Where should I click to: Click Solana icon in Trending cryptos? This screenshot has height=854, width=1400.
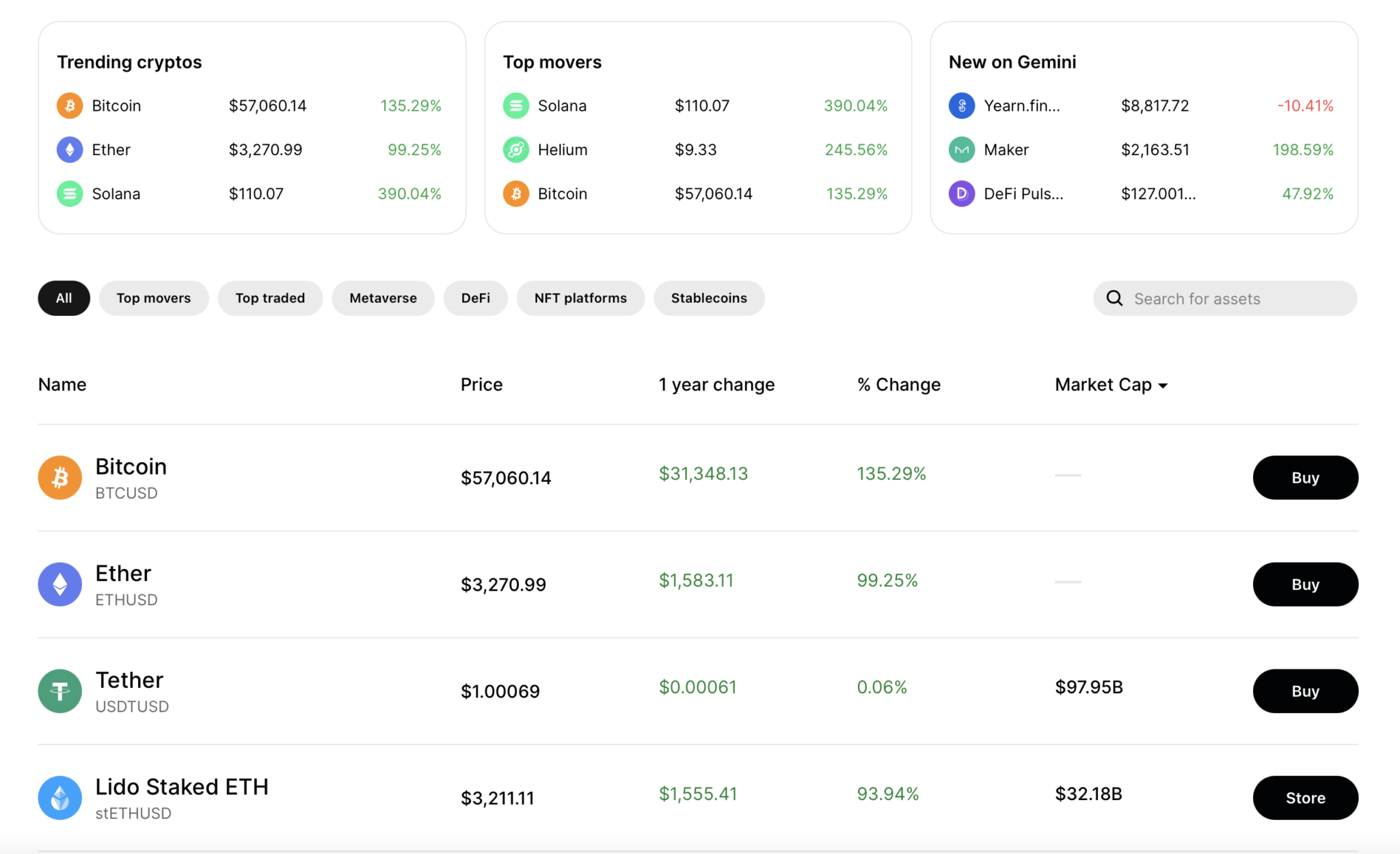70,194
